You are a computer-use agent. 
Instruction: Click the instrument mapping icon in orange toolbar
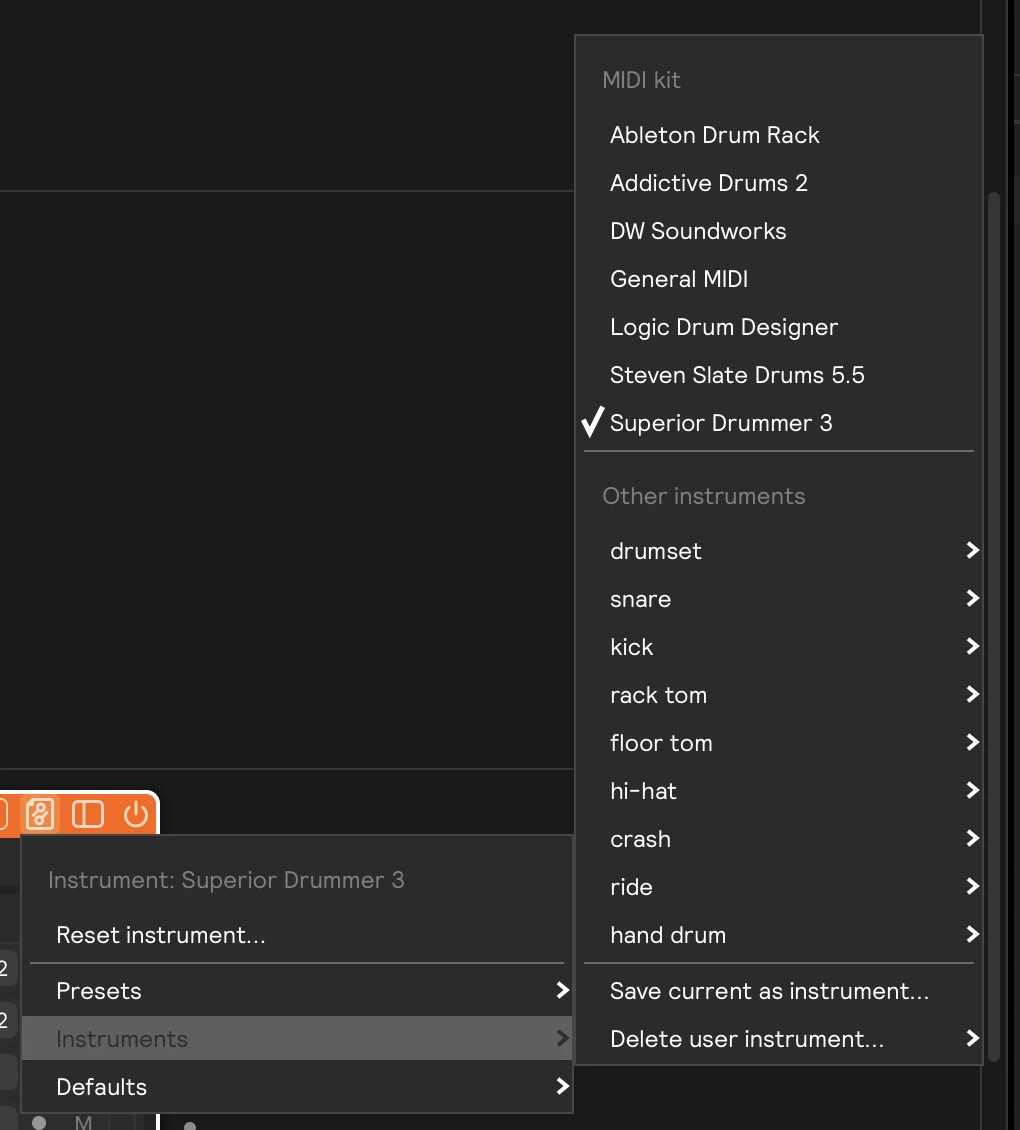pos(40,814)
